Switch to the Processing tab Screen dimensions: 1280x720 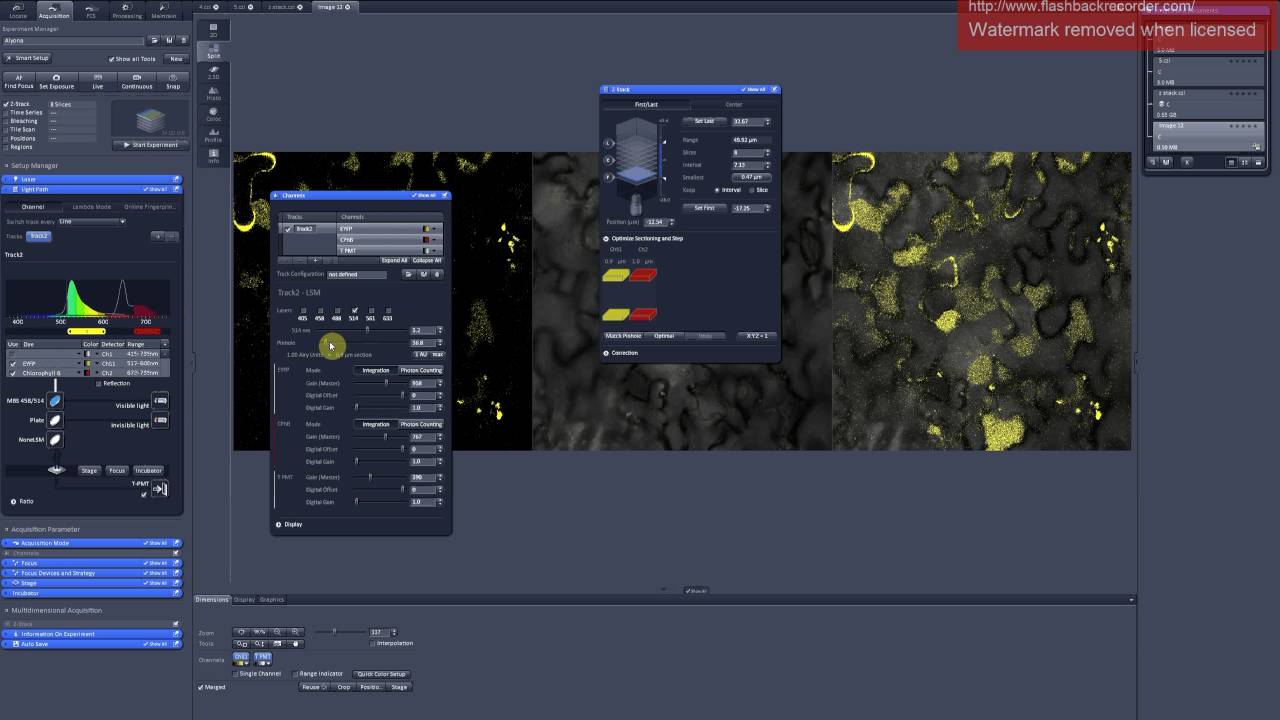click(127, 11)
